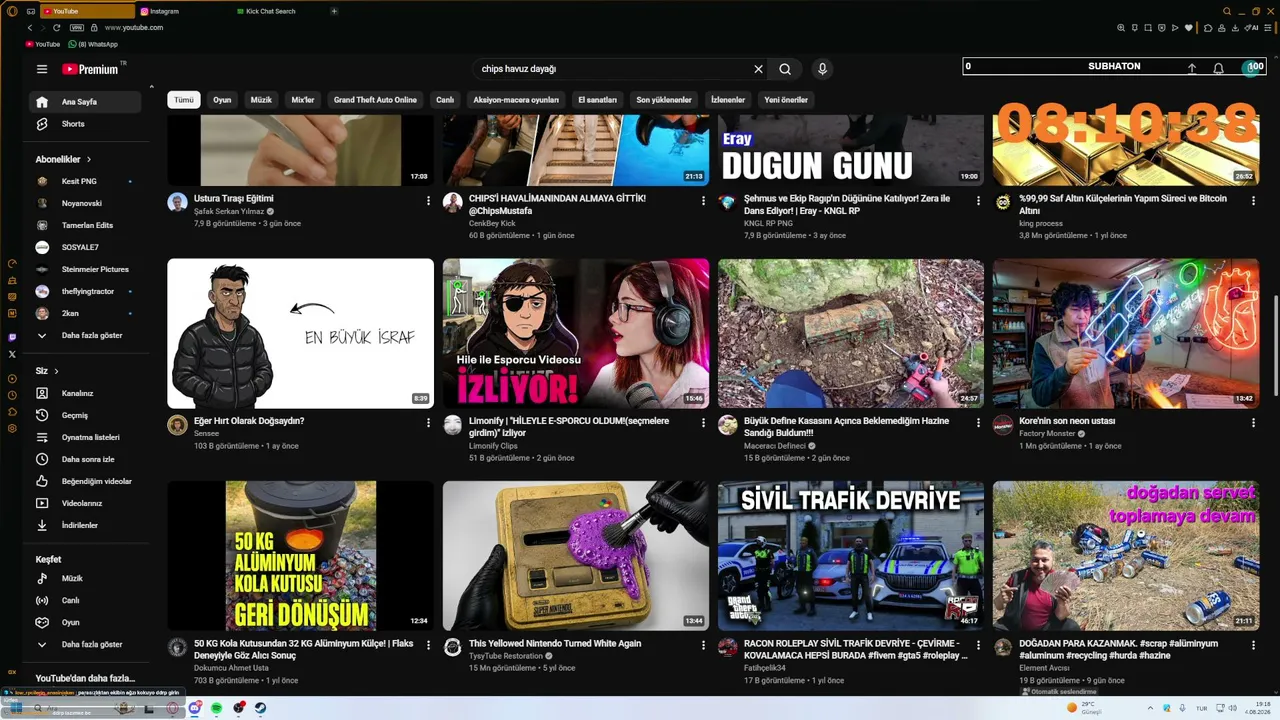Play the En Büyük İsraf thumbnail video
Image resolution: width=1280 pixels, height=720 pixels.
click(x=300, y=333)
